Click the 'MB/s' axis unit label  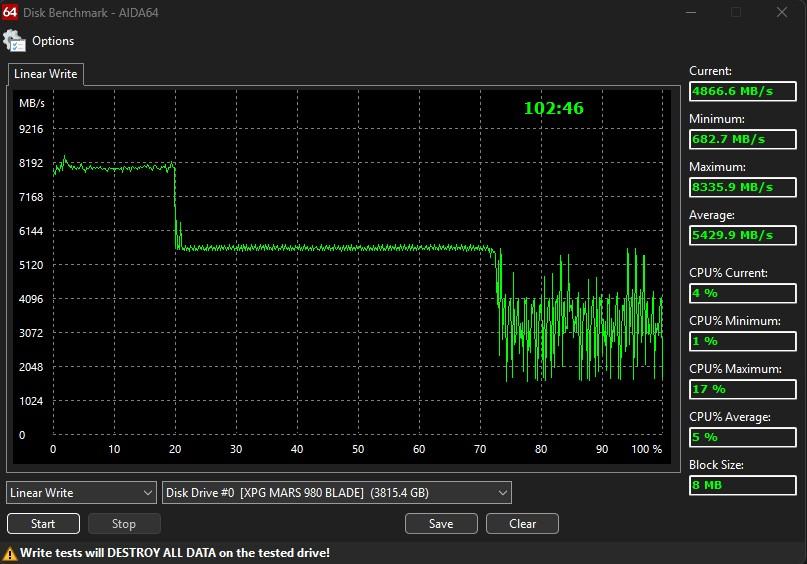pos(32,103)
